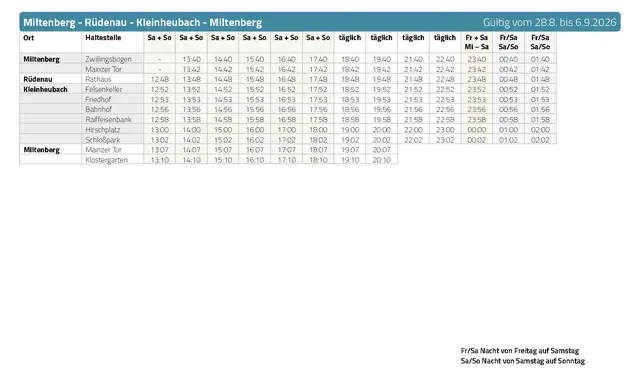Select the 13:40 Zwillingsbogen departure
This screenshot has width=640, height=388.
tap(191, 59)
